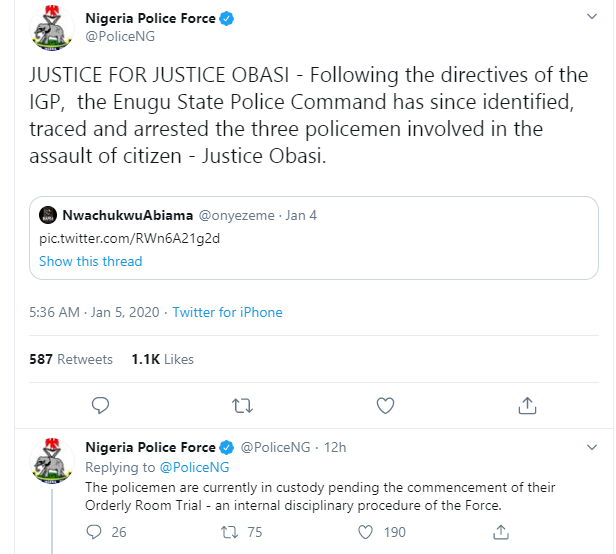The image size is (616, 554).
Task: Like the reply tweet with 190 likes
Action: coord(366,532)
